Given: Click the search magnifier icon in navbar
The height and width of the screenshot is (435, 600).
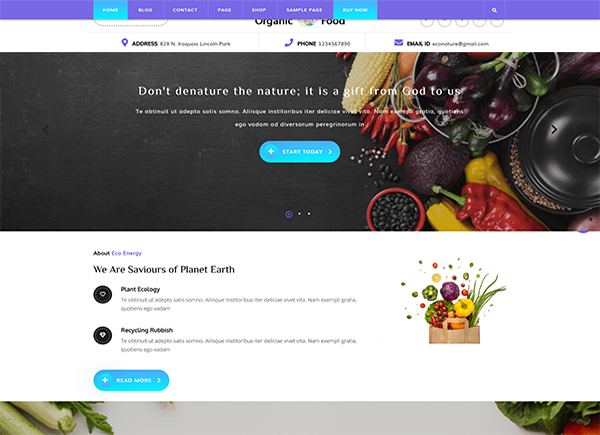Looking at the screenshot, I should [494, 10].
